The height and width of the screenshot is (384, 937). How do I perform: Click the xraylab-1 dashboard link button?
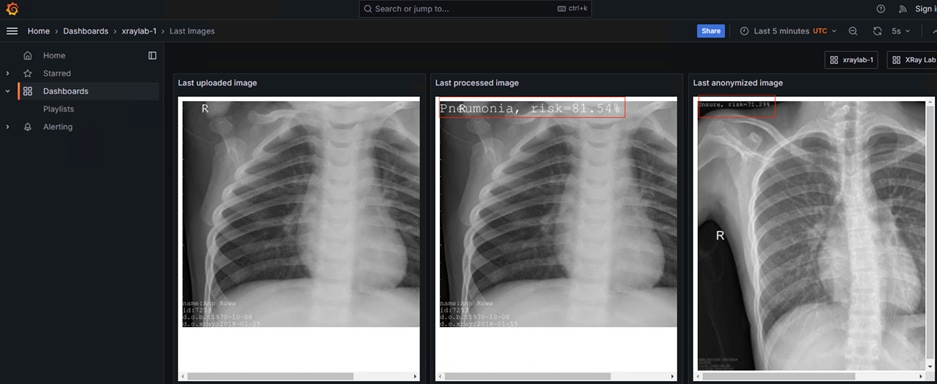851,60
